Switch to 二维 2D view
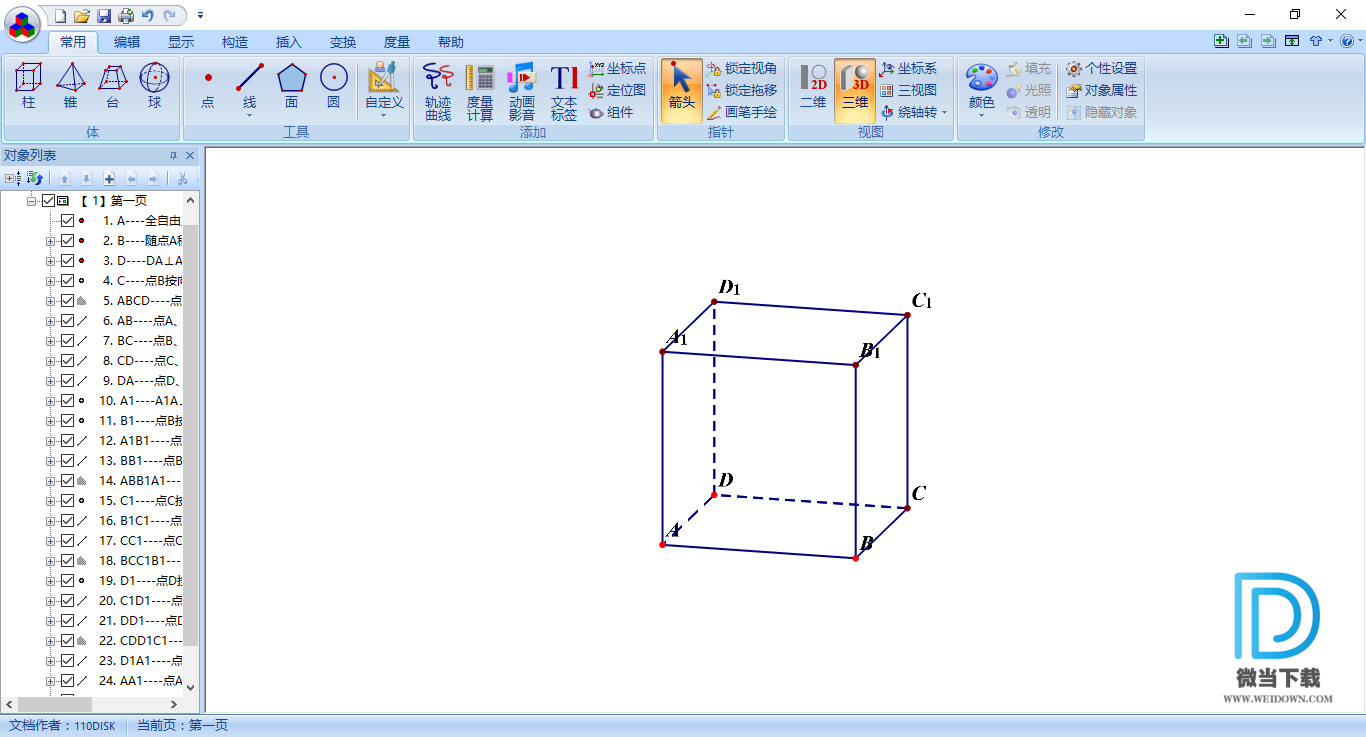This screenshot has width=1366, height=737. 813,85
